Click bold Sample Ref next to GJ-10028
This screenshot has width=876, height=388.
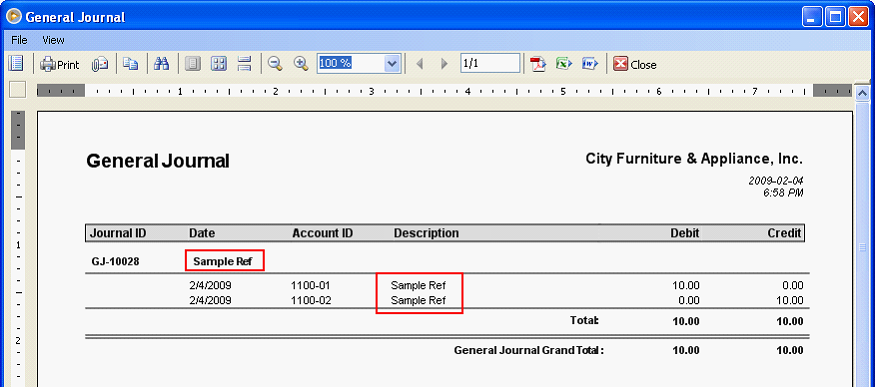point(222,261)
